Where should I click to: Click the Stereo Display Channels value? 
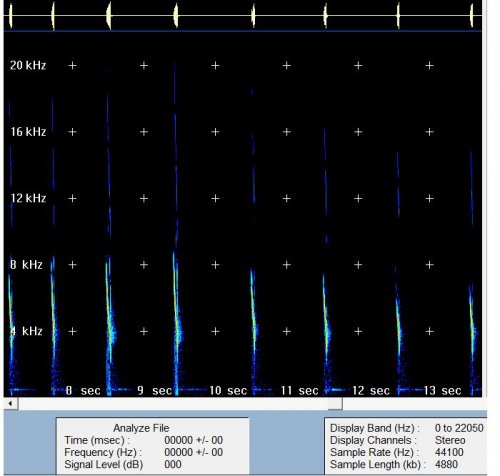point(450,440)
